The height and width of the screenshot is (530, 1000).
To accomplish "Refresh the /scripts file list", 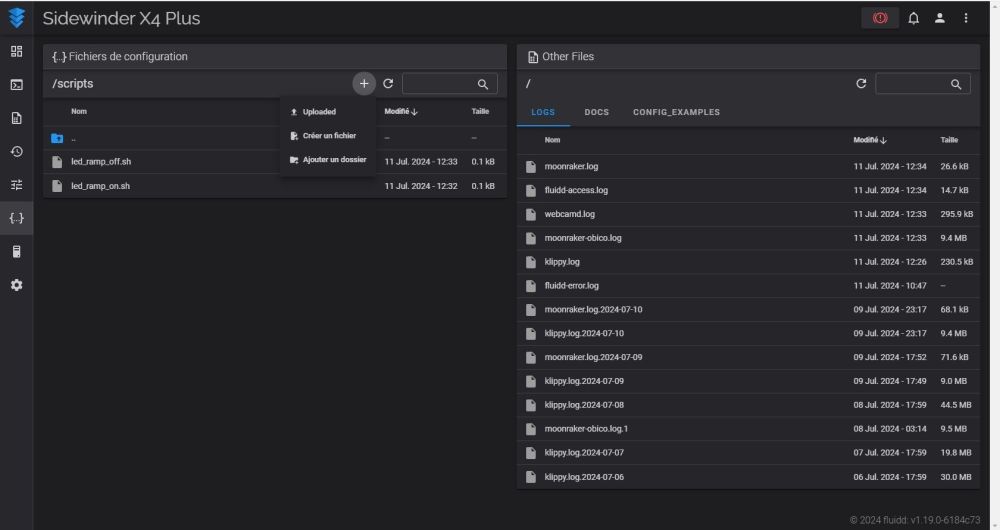I will (388, 84).
